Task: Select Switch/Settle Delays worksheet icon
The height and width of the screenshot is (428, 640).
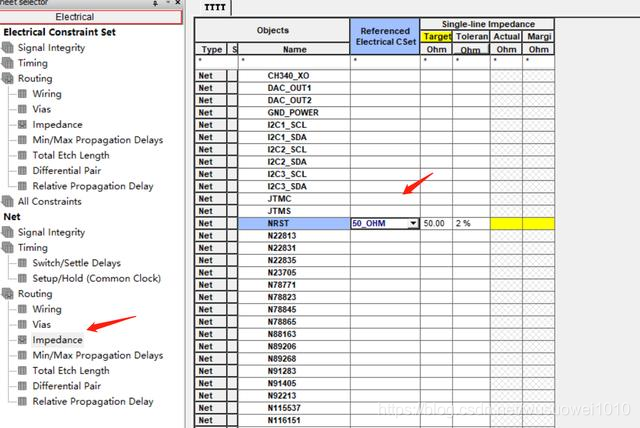Action: pos(22,263)
